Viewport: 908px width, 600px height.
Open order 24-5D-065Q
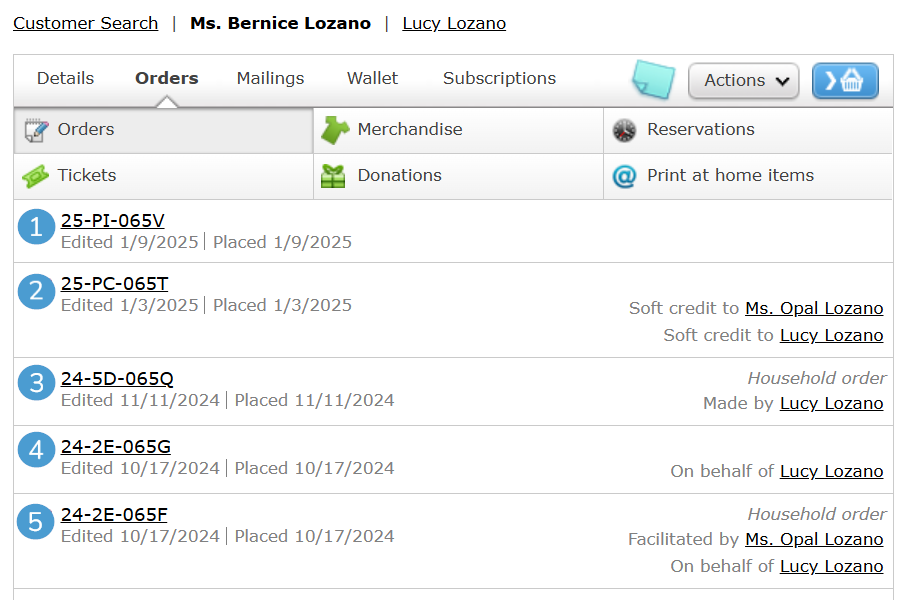(117, 379)
